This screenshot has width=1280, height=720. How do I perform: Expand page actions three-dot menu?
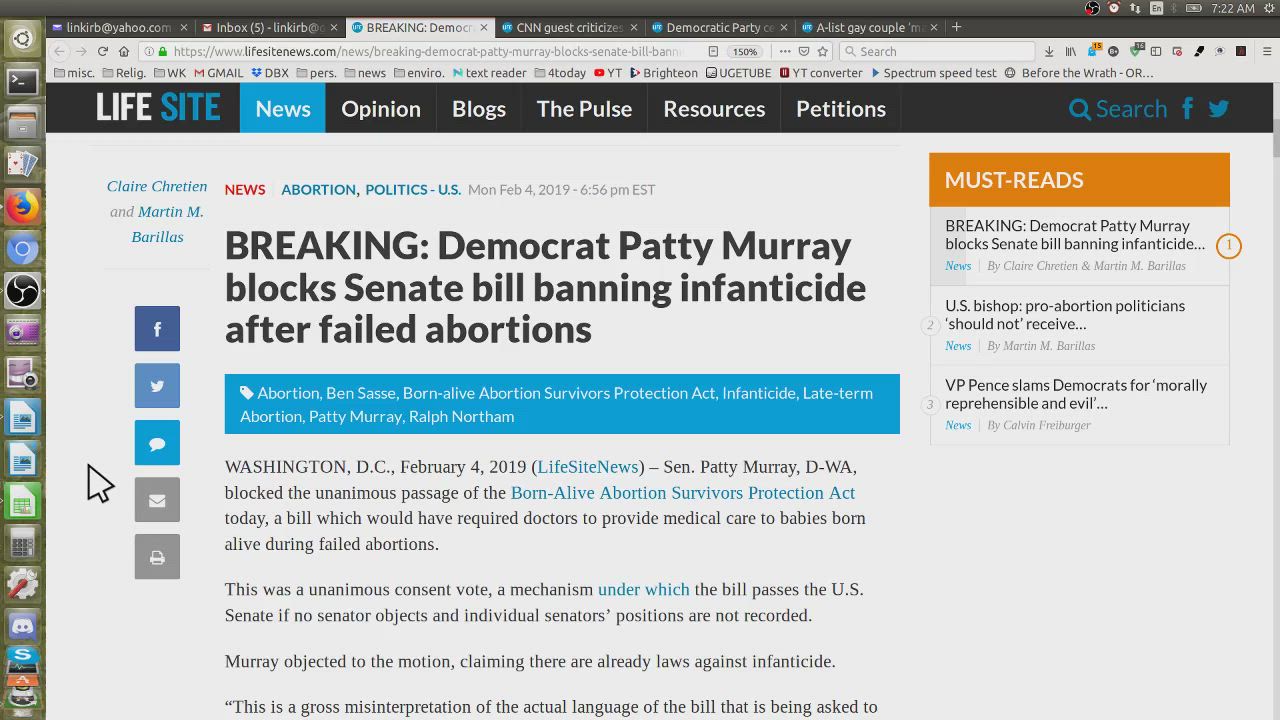(784, 52)
